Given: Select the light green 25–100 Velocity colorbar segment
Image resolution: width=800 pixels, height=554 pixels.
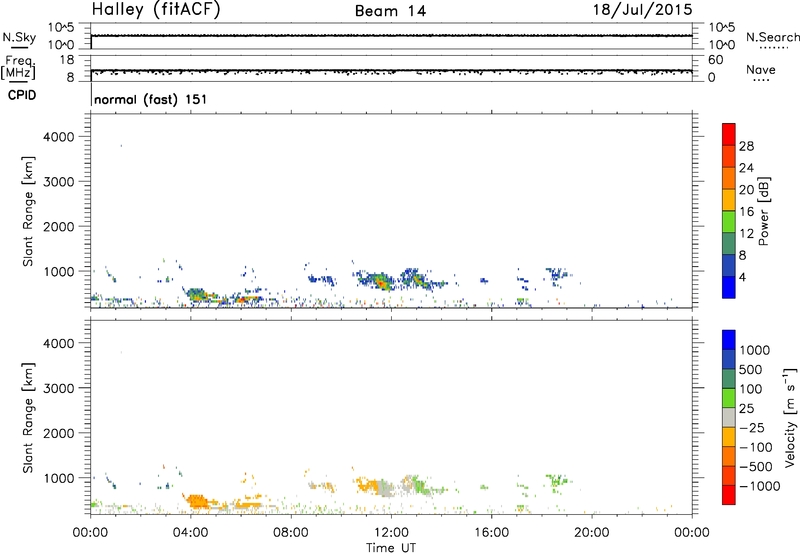Looking at the screenshot, I should click(729, 398).
